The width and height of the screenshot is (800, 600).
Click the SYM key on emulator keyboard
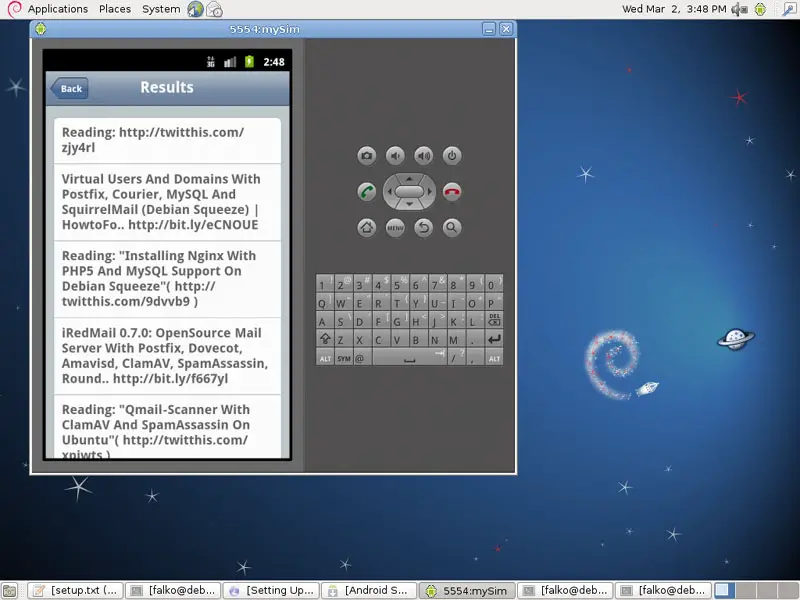344,358
